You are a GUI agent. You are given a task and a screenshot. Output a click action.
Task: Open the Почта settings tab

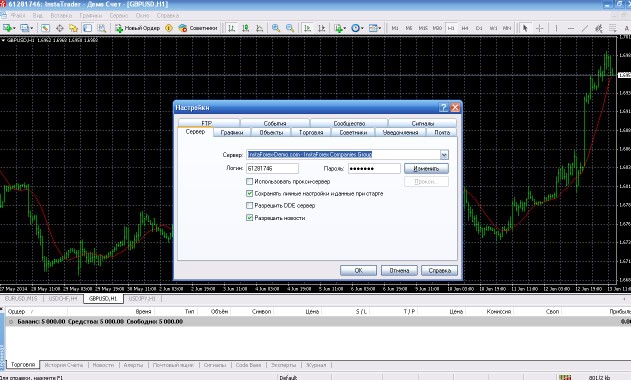(x=442, y=132)
